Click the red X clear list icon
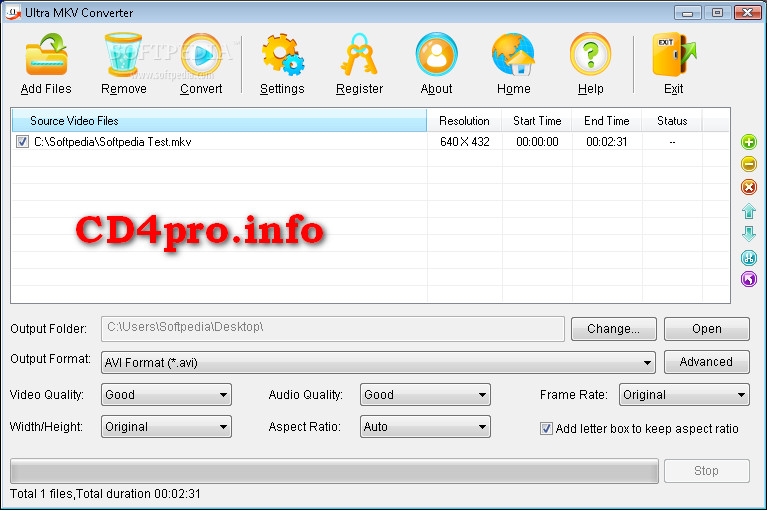This screenshot has width=767, height=510. 748,187
